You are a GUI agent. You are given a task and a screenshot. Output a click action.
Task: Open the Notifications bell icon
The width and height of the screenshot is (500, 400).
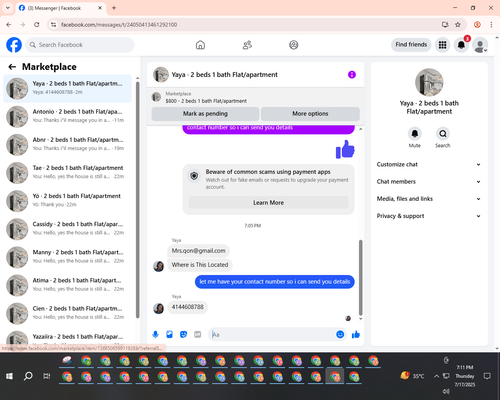[x=461, y=45]
